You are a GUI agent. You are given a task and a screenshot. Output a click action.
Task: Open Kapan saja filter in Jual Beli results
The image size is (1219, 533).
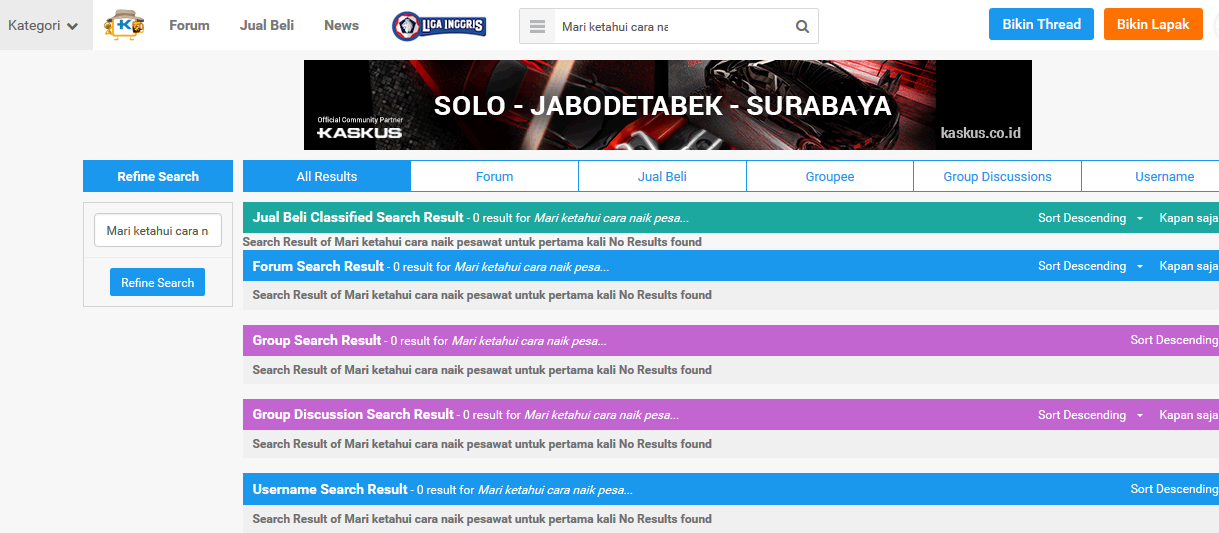pyautogui.click(x=1189, y=218)
